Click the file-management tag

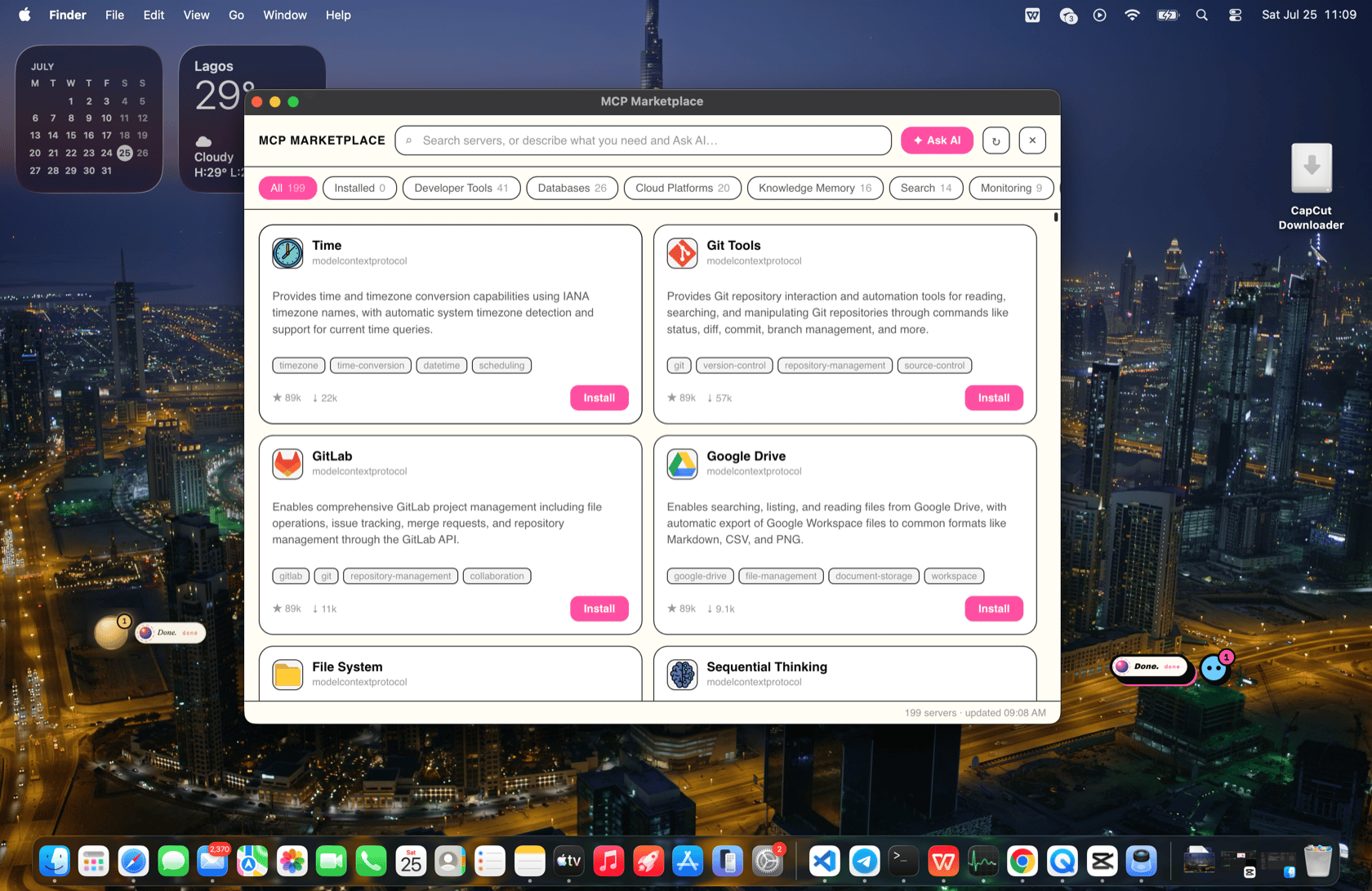(x=781, y=576)
